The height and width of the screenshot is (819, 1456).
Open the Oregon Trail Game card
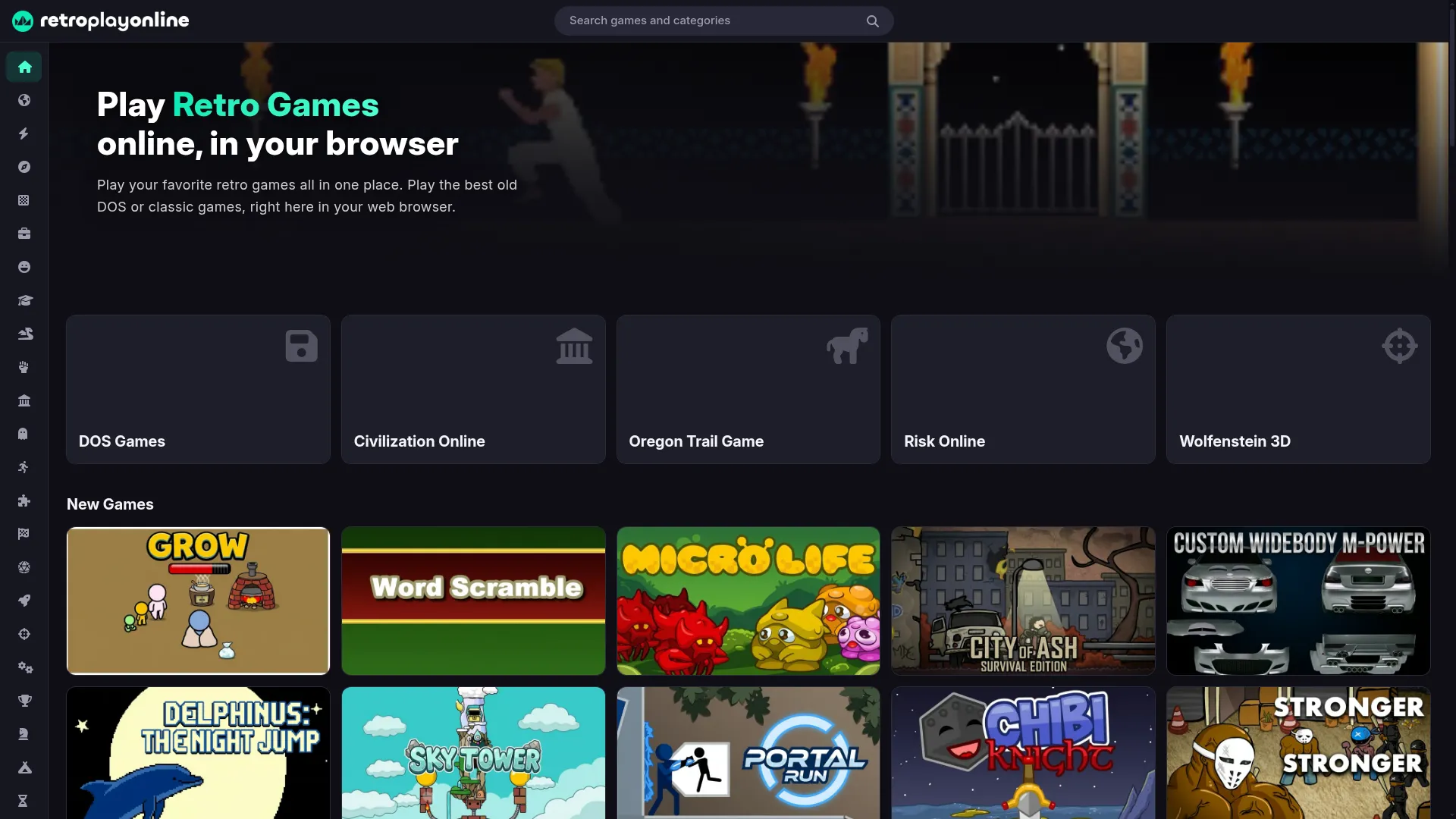(x=748, y=389)
